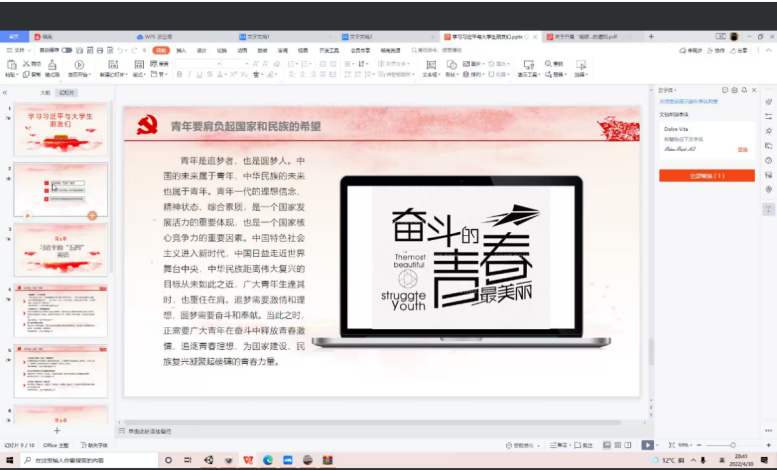
Task: Start slideshow with 当页开始 icon
Action: click(x=81, y=67)
